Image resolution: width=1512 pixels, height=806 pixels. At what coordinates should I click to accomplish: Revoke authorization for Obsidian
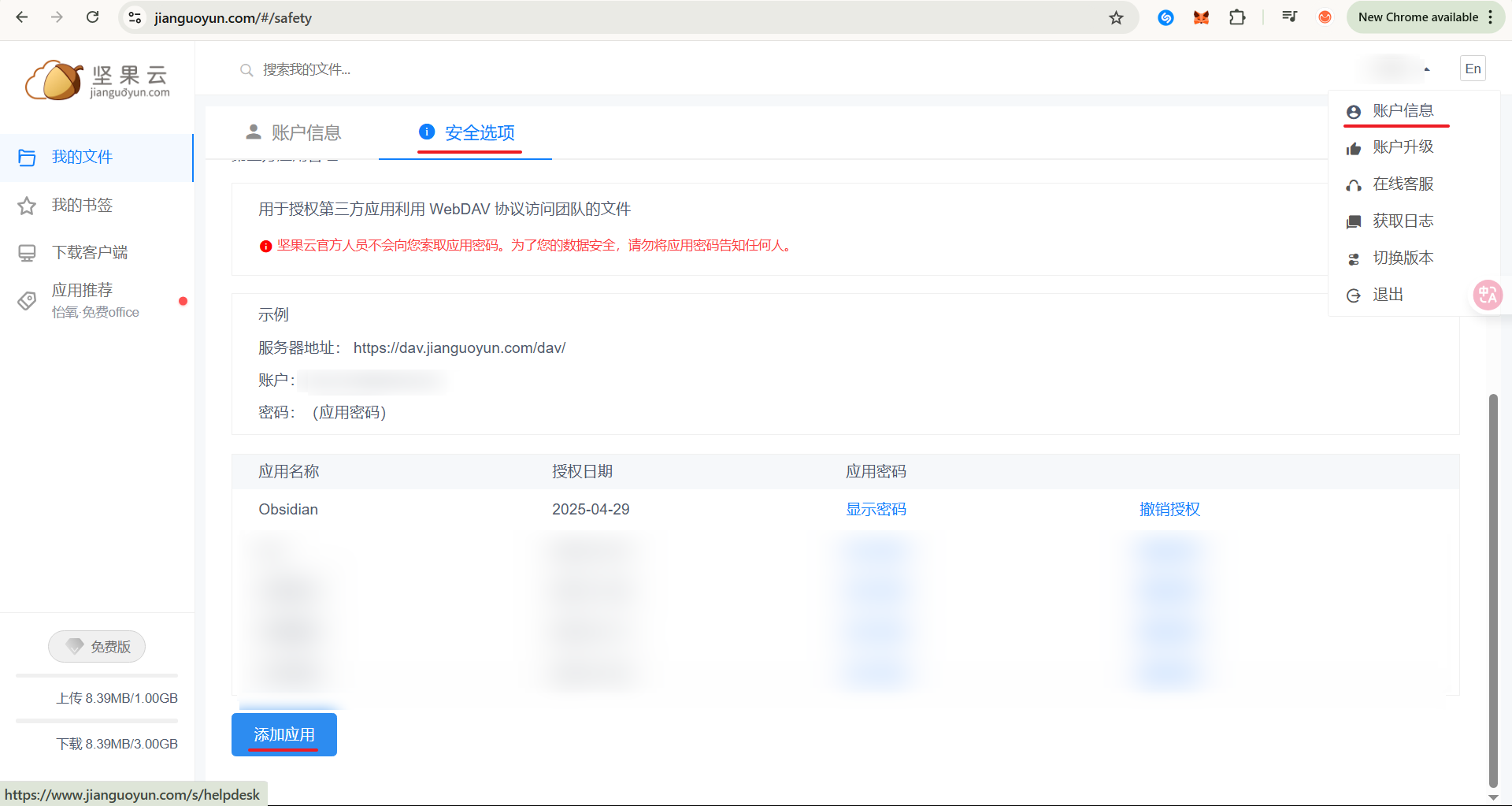click(1169, 510)
